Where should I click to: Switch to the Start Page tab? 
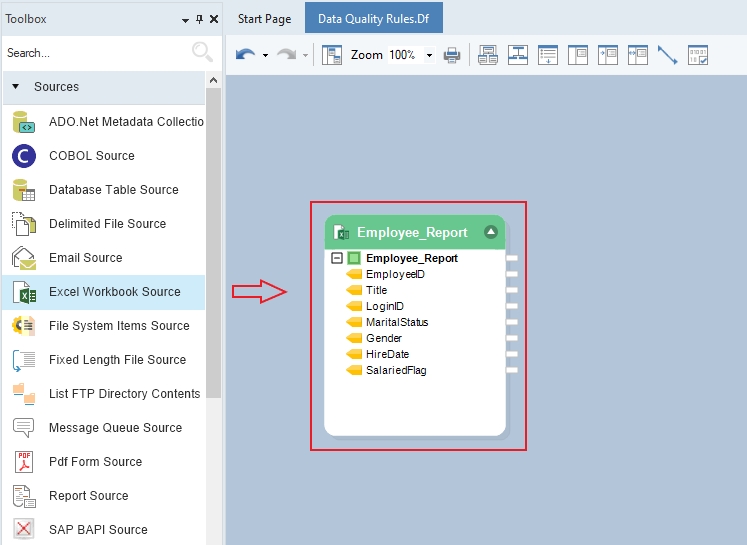tap(264, 19)
